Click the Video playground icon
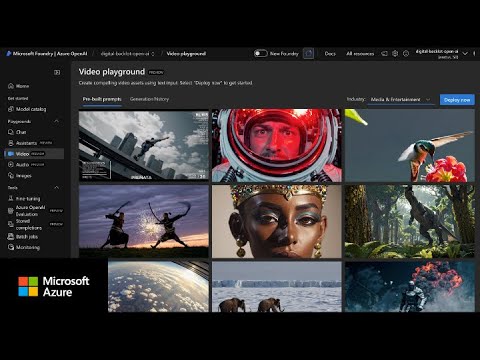The height and width of the screenshot is (360, 480). 11,154
